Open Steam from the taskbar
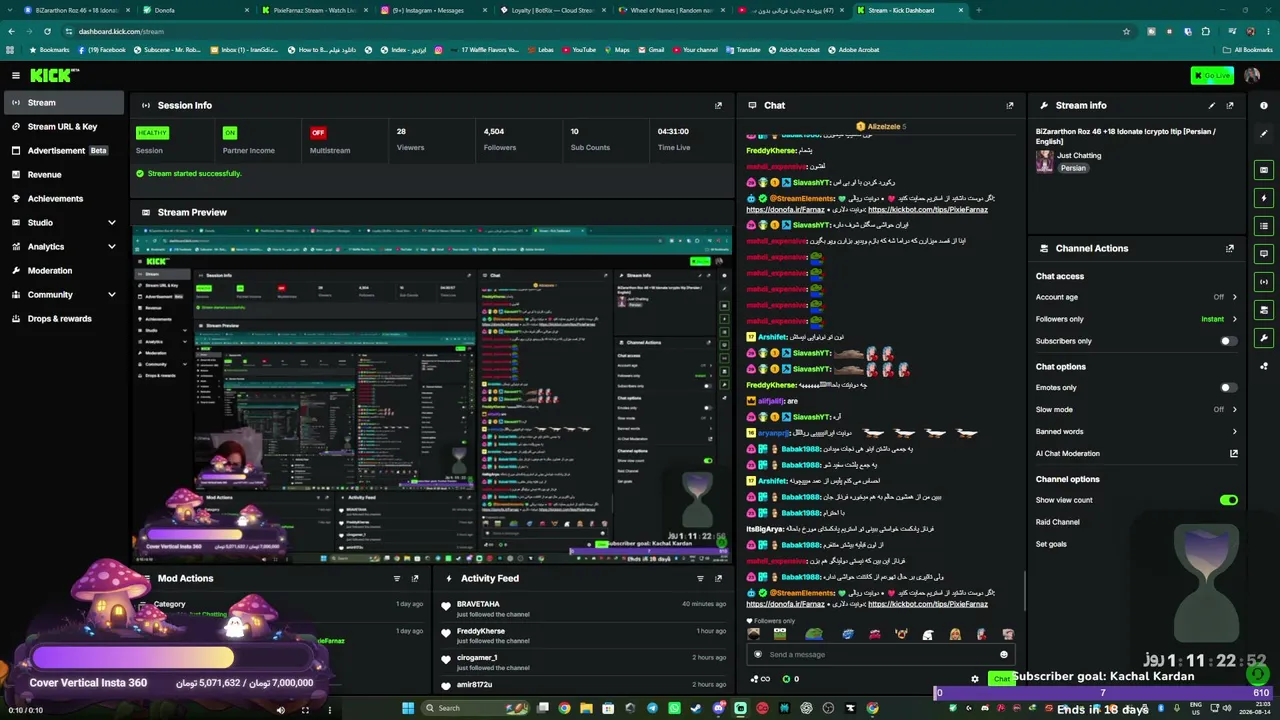Screen dimensions: 1280x720 point(696,708)
